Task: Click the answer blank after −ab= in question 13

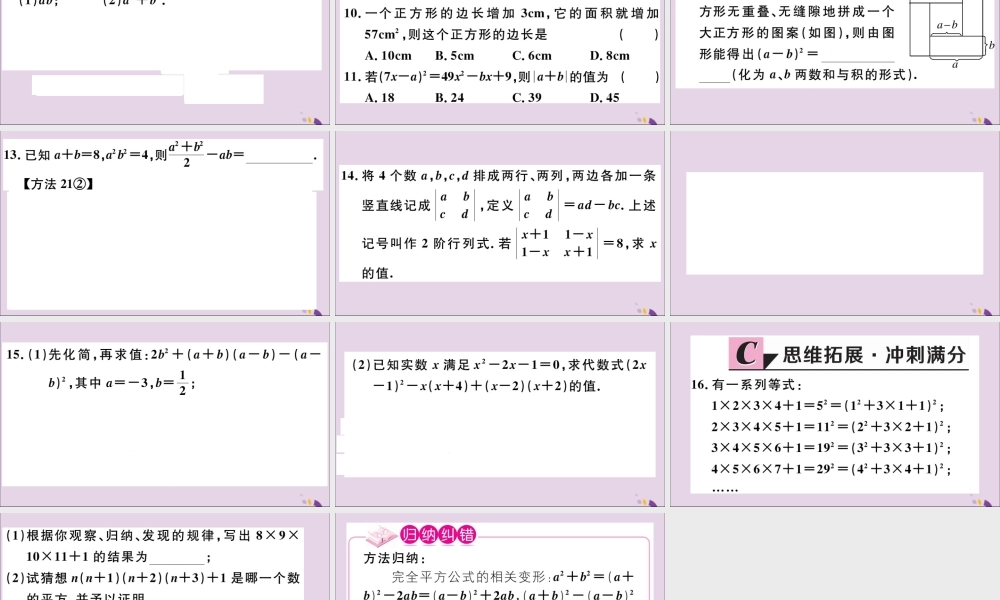Action: coord(279,157)
